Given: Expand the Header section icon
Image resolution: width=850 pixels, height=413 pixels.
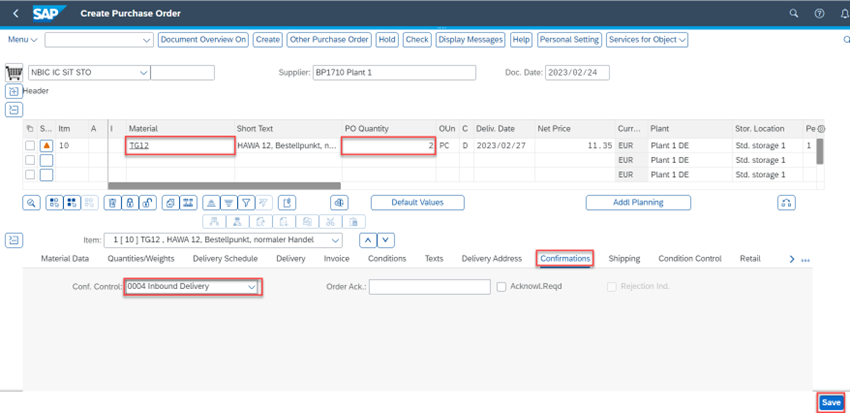Looking at the screenshot, I should click(x=14, y=91).
